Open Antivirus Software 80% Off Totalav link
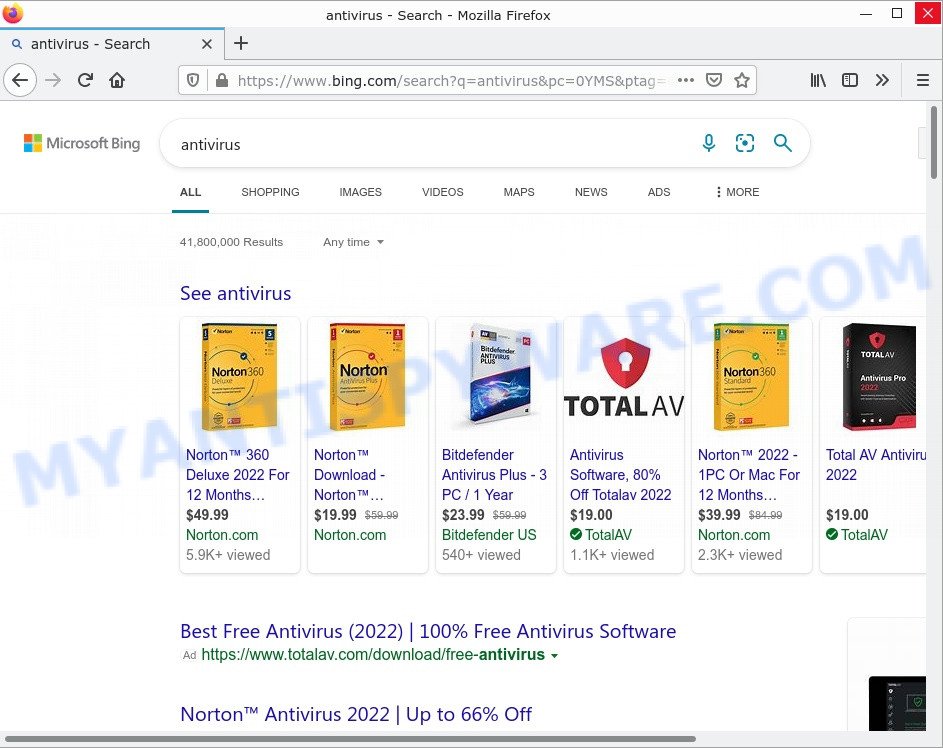This screenshot has width=943, height=748. click(621, 474)
